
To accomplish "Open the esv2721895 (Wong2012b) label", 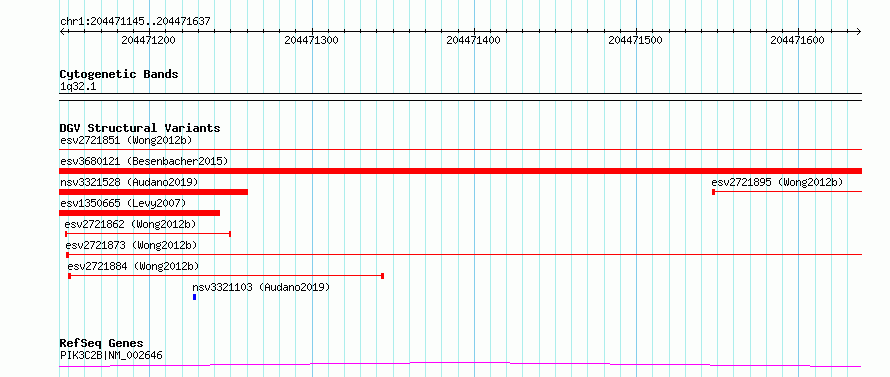I will click(777, 182).
